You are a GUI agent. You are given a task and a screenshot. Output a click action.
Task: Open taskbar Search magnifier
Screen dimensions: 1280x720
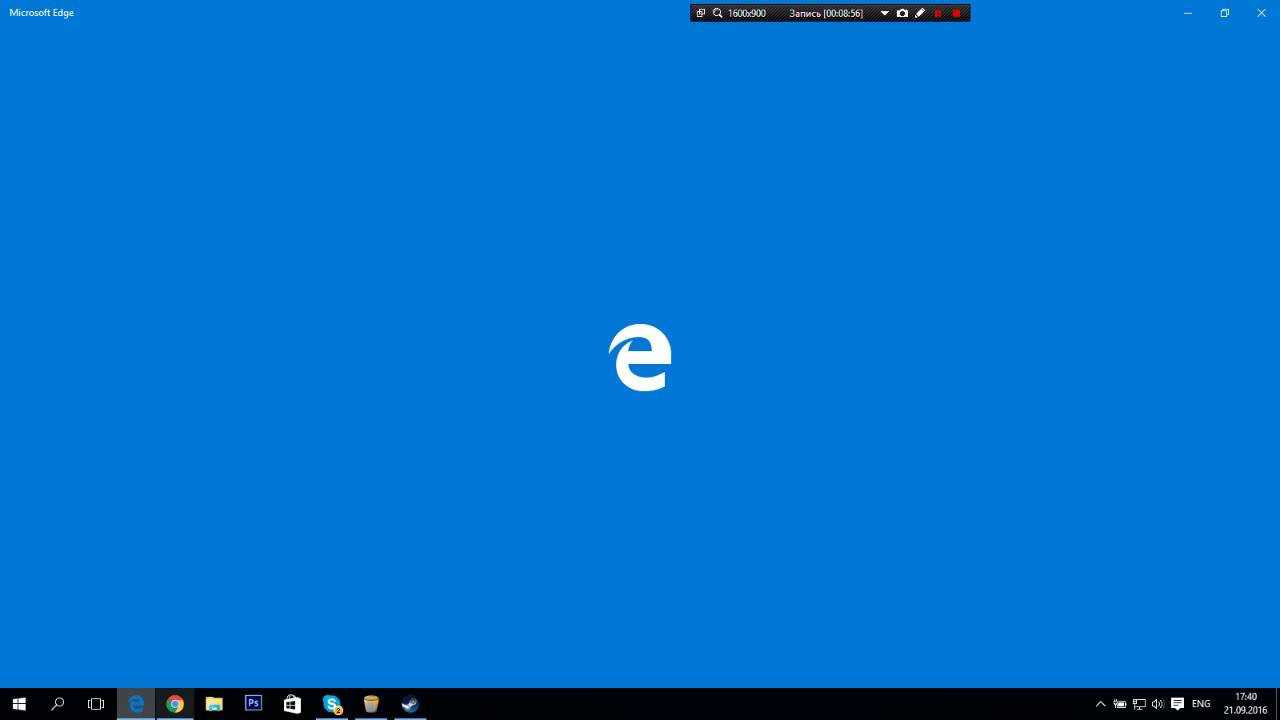[57, 704]
